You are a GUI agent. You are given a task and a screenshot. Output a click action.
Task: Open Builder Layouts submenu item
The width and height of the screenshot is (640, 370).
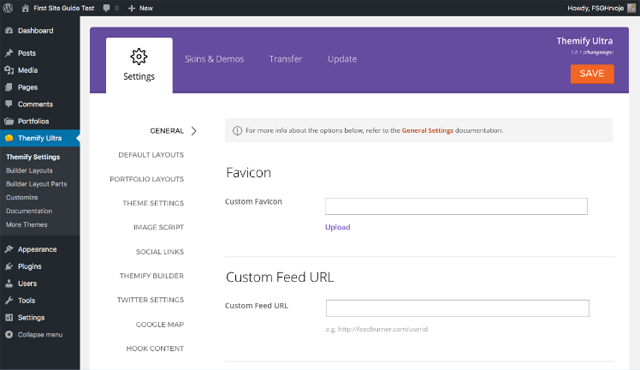click(x=29, y=171)
